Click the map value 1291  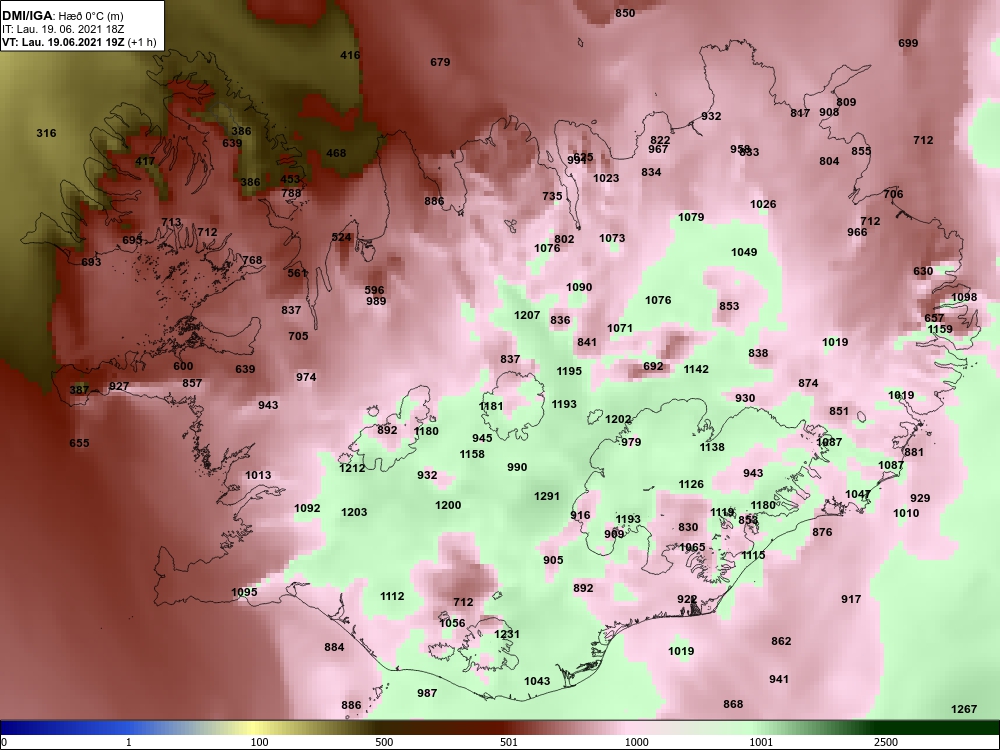(x=547, y=496)
